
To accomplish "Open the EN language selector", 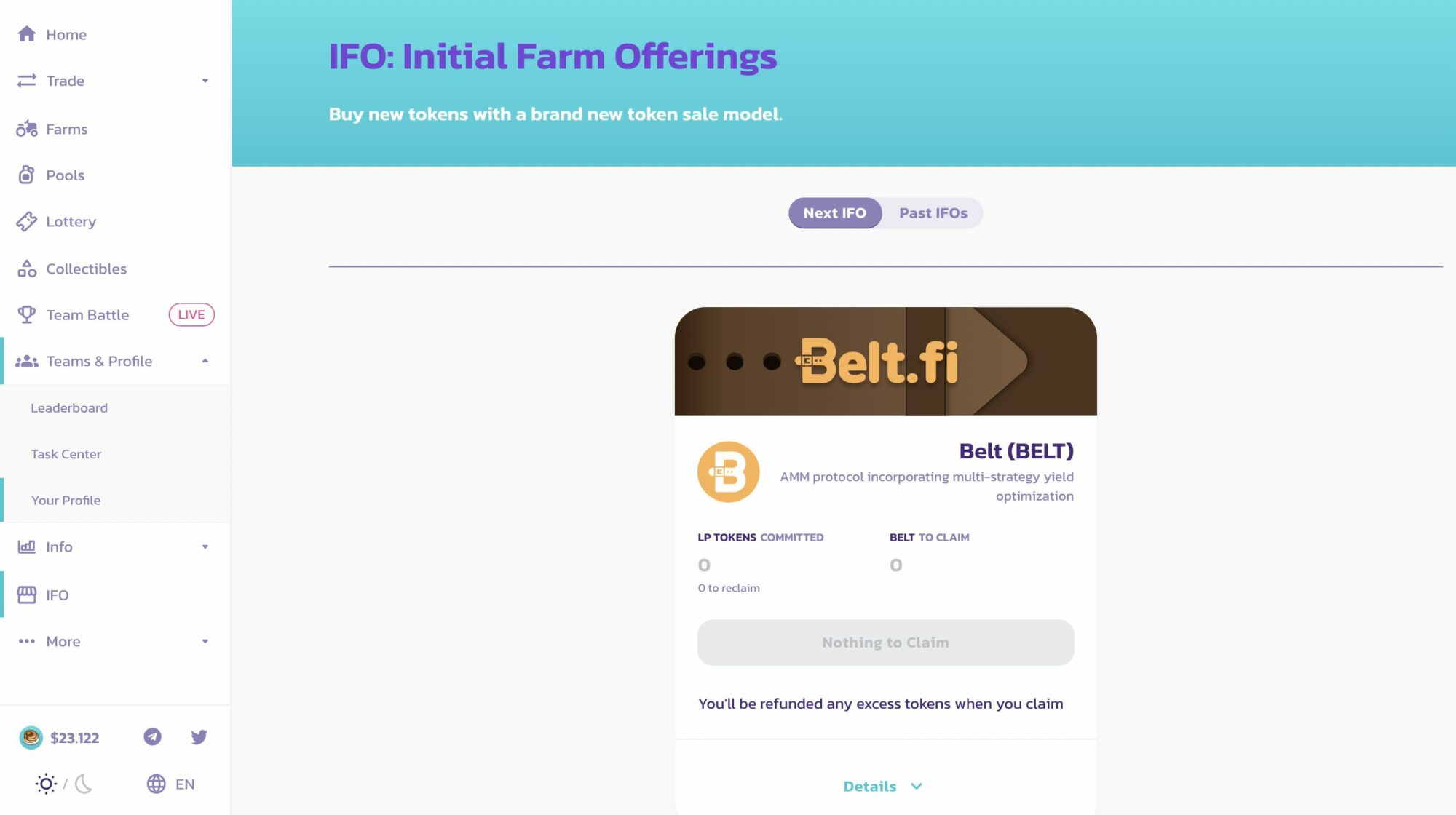I will pyautogui.click(x=171, y=784).
